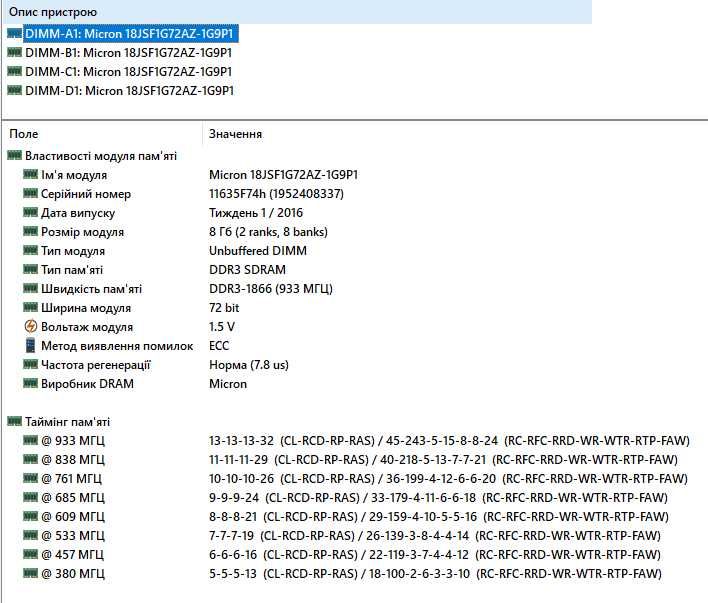Click memory chip icon beside DIMM-A1
708x603 pixels.
pos(14,33)
